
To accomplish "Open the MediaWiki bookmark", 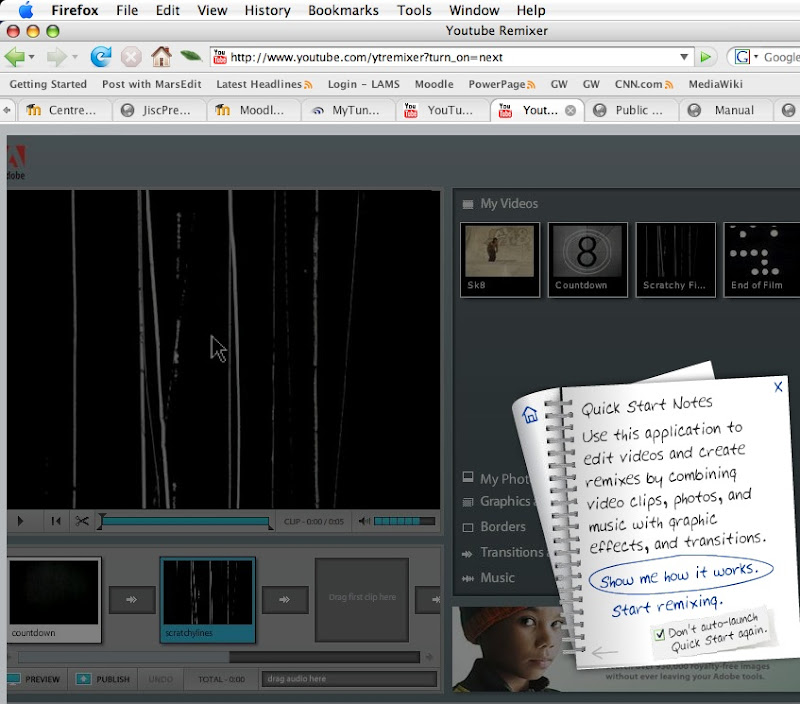I will click(x=715, y=84).
